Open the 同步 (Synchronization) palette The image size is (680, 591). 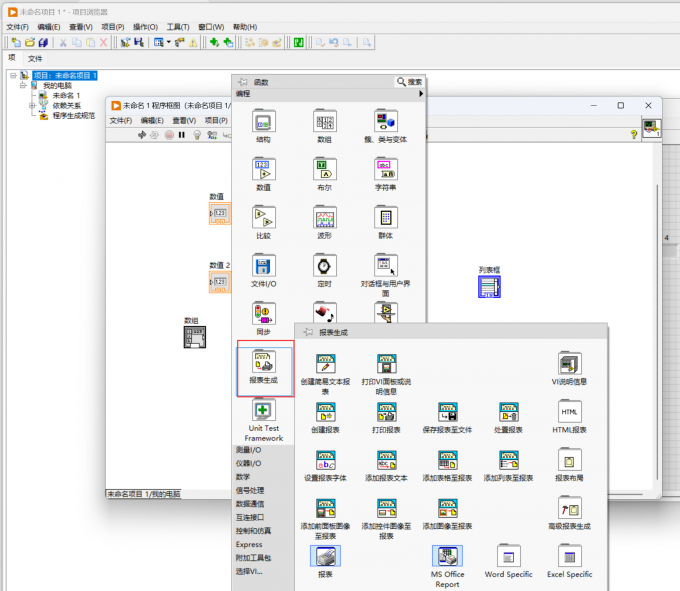click(264, 313)
